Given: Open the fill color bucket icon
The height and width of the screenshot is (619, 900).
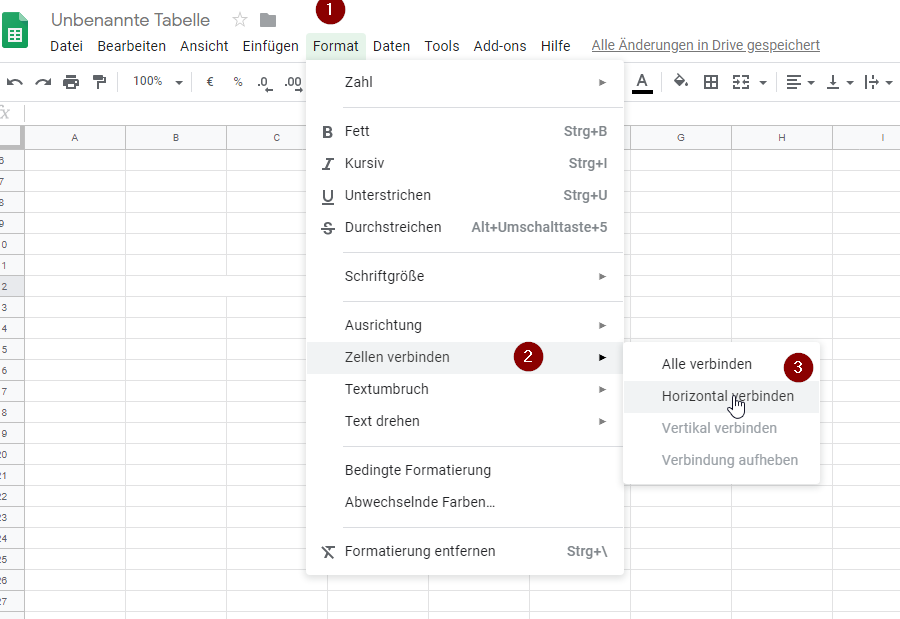Looking at the screenshot, I should coord(681,82).
